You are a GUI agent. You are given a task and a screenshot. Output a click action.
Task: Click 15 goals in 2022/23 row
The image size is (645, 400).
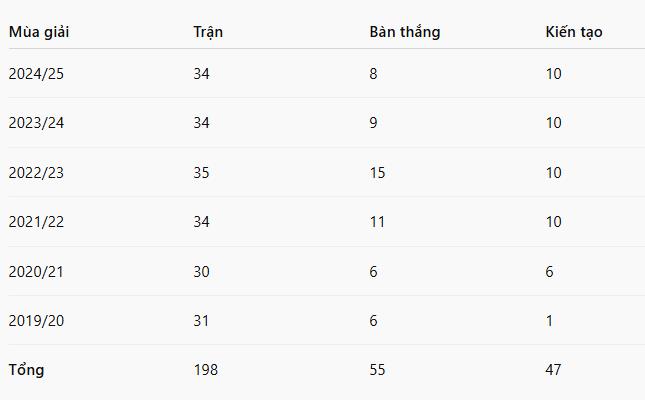pos(377,172)
